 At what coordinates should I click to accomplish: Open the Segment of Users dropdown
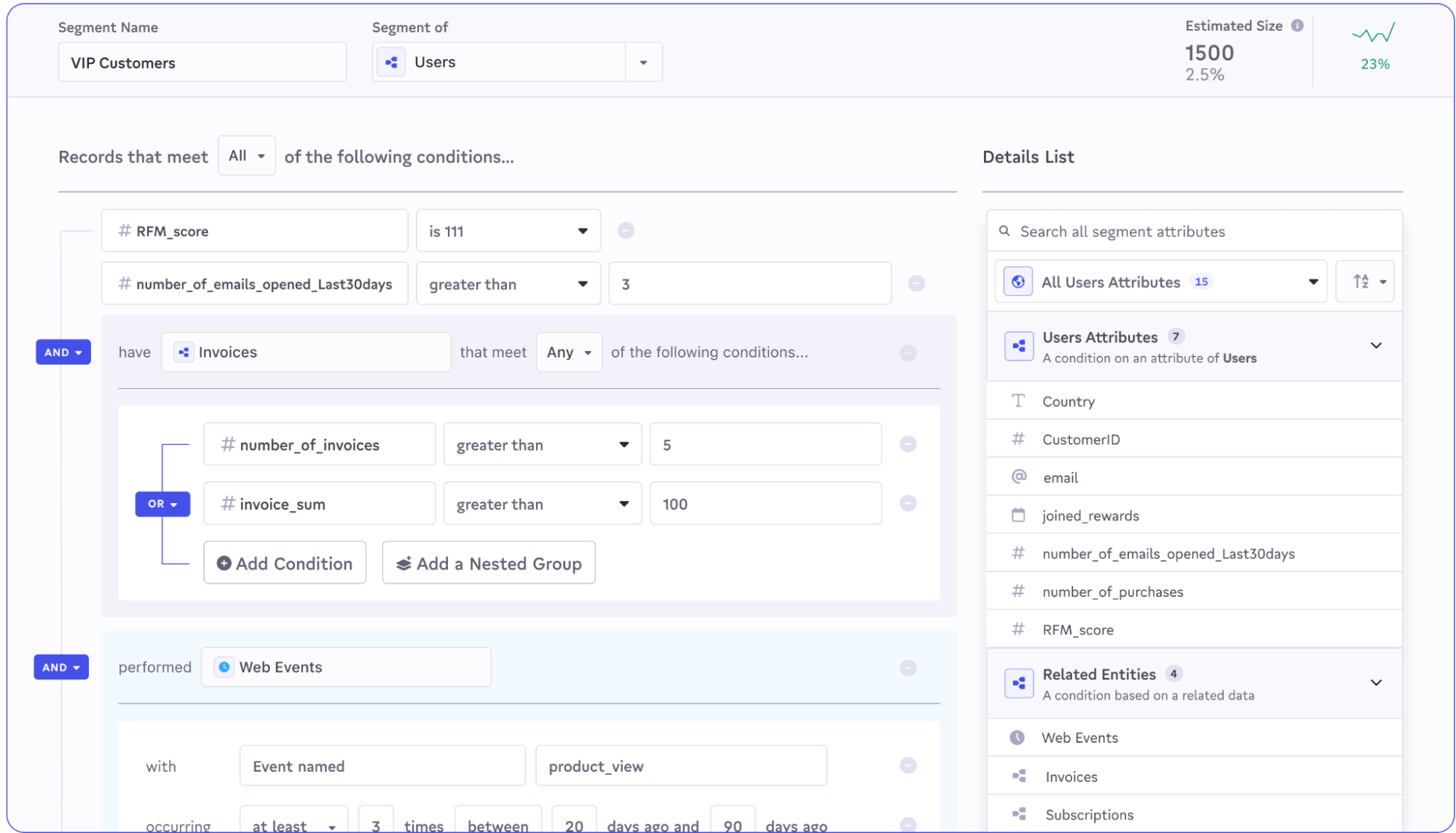click(x=643, y=63)
